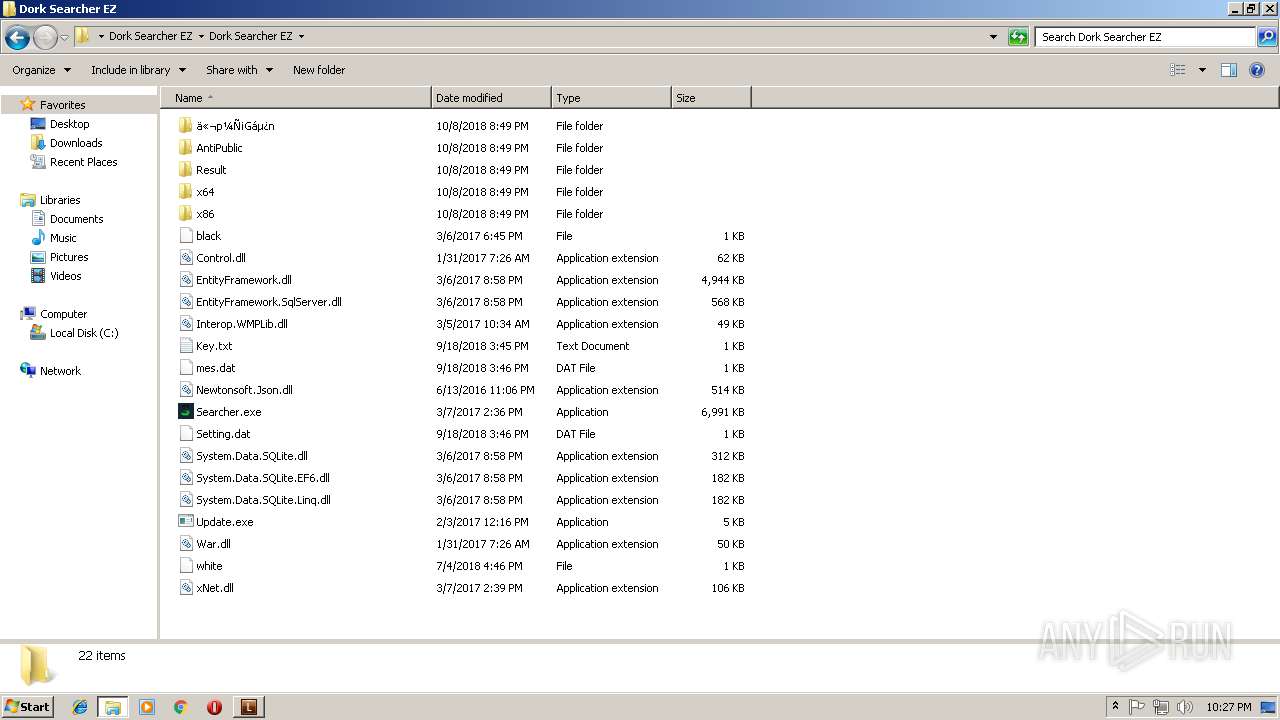The height and width of the screenshot is (720, 1280).
Task: Sort by the Size column header
Action: point(711,98)
